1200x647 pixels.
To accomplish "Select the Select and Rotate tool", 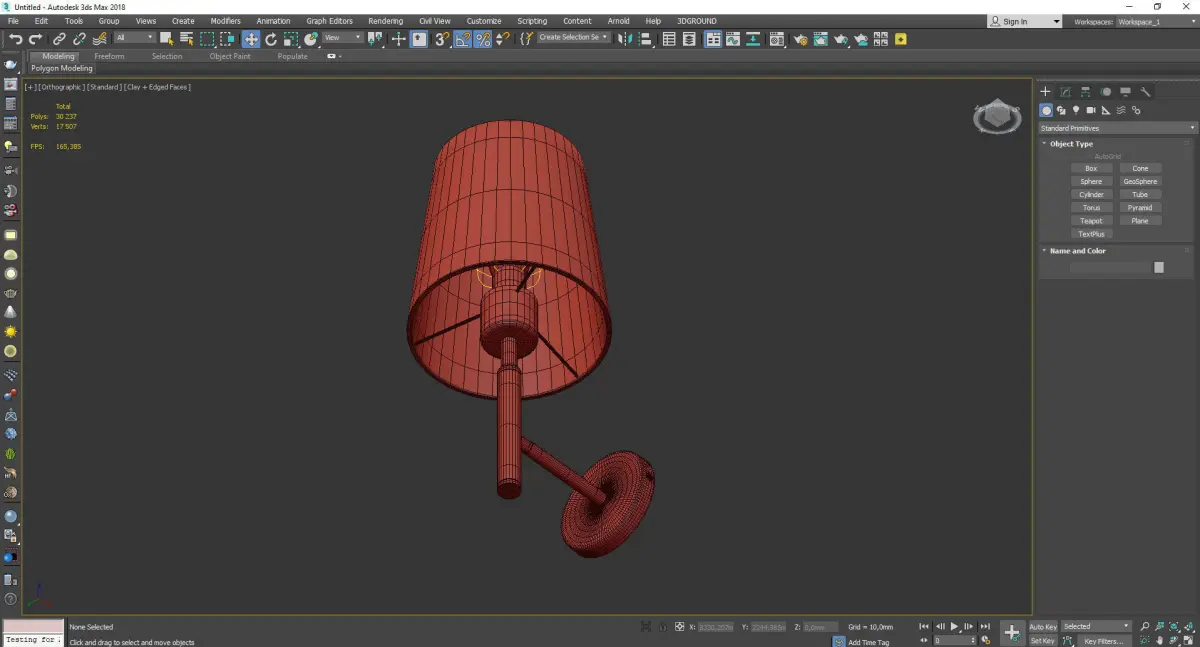I will click(271, 39).
